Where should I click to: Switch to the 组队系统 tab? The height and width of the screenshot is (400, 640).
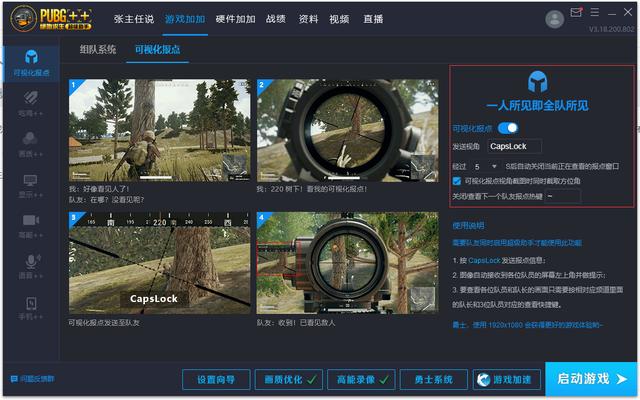click(x=98, y=50)
